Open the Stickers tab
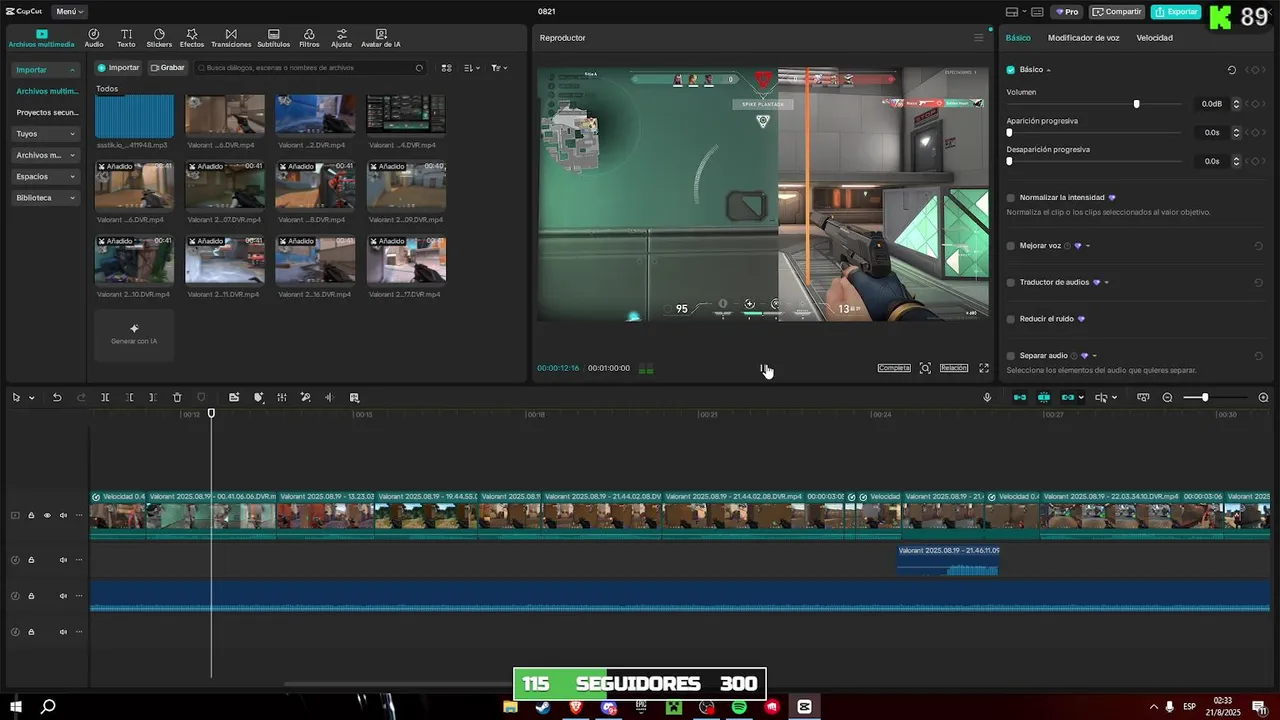1280x720 pixels. click(x=159, y=38)
